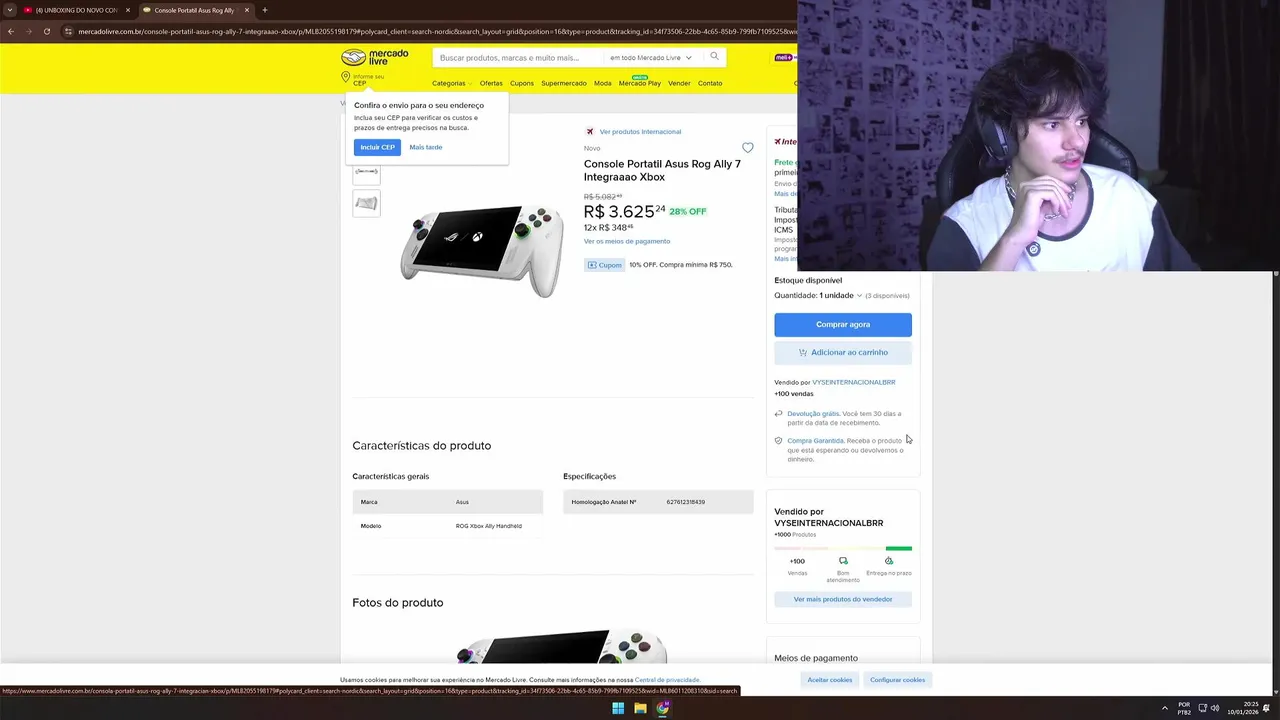Screen dimensions: 1280x720
Task: Open the Mercado Play menu item
Action: pyautogui.click(x=640, y=83)
